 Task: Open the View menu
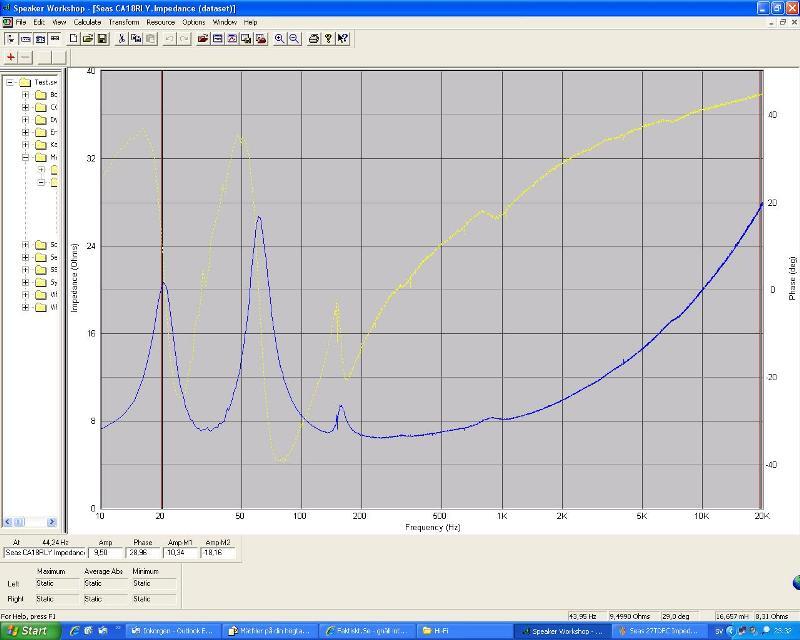pos(59,22)
